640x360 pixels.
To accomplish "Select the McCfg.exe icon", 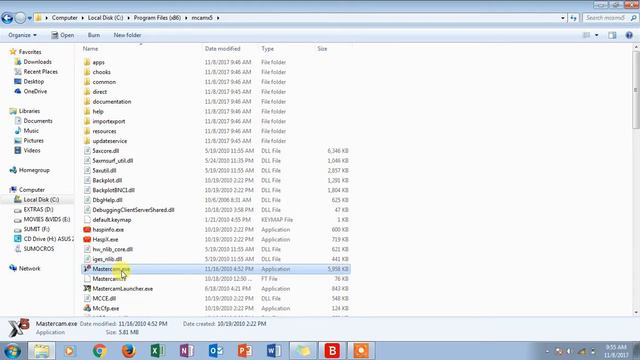I will point(87,308).
